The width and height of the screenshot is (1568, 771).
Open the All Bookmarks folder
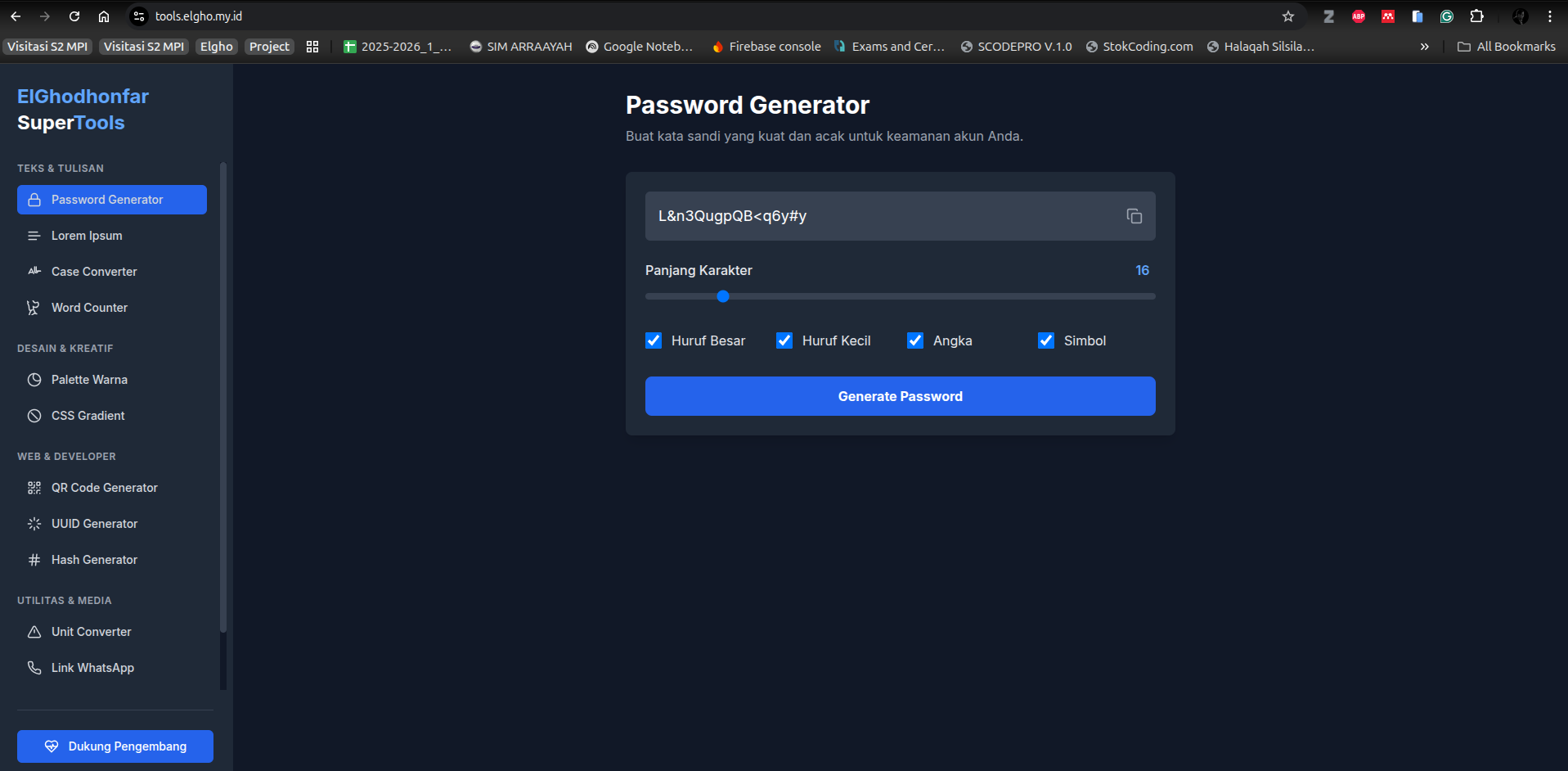click(1507, 47)
